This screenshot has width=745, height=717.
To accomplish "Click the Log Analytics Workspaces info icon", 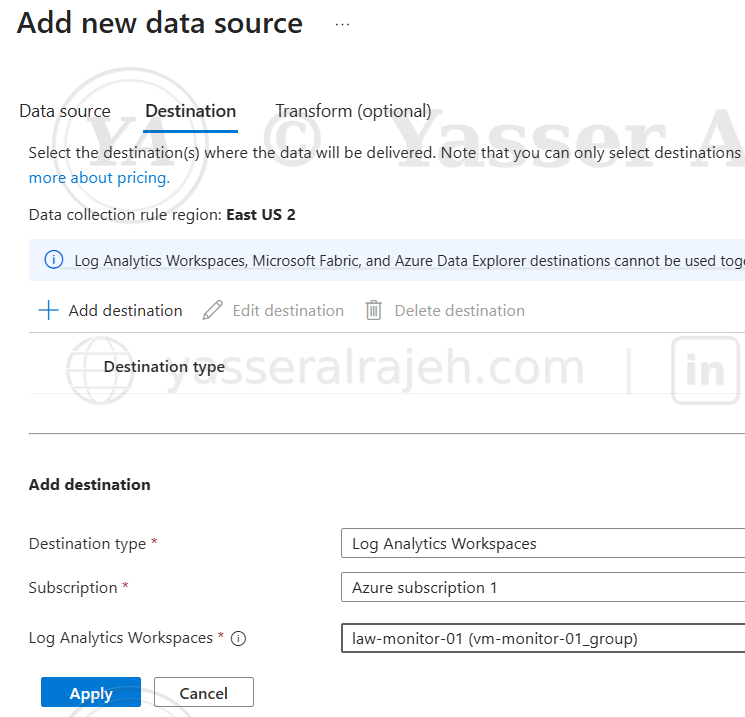I will click(x=238, y=639).
